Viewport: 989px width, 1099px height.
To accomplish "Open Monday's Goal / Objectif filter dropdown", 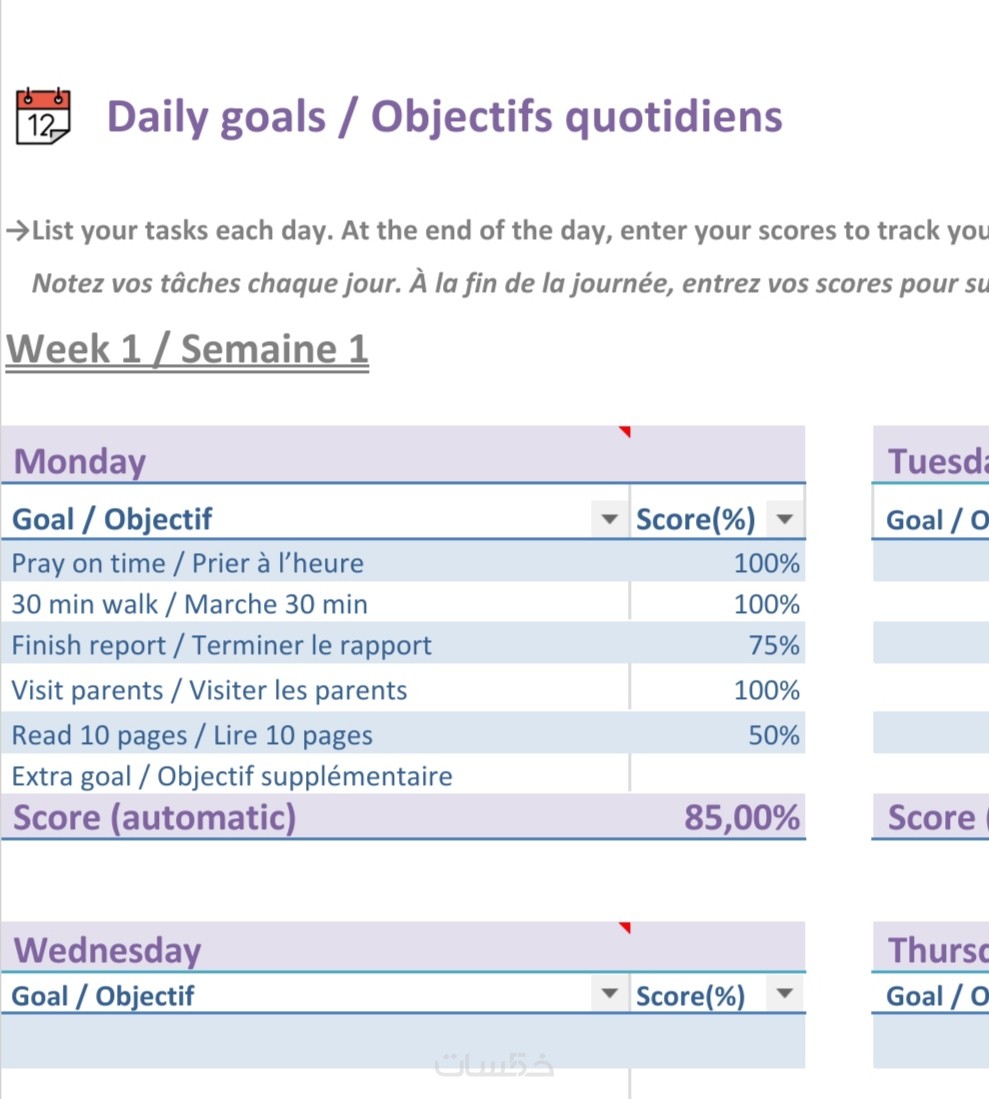I will tap(608, 519).
